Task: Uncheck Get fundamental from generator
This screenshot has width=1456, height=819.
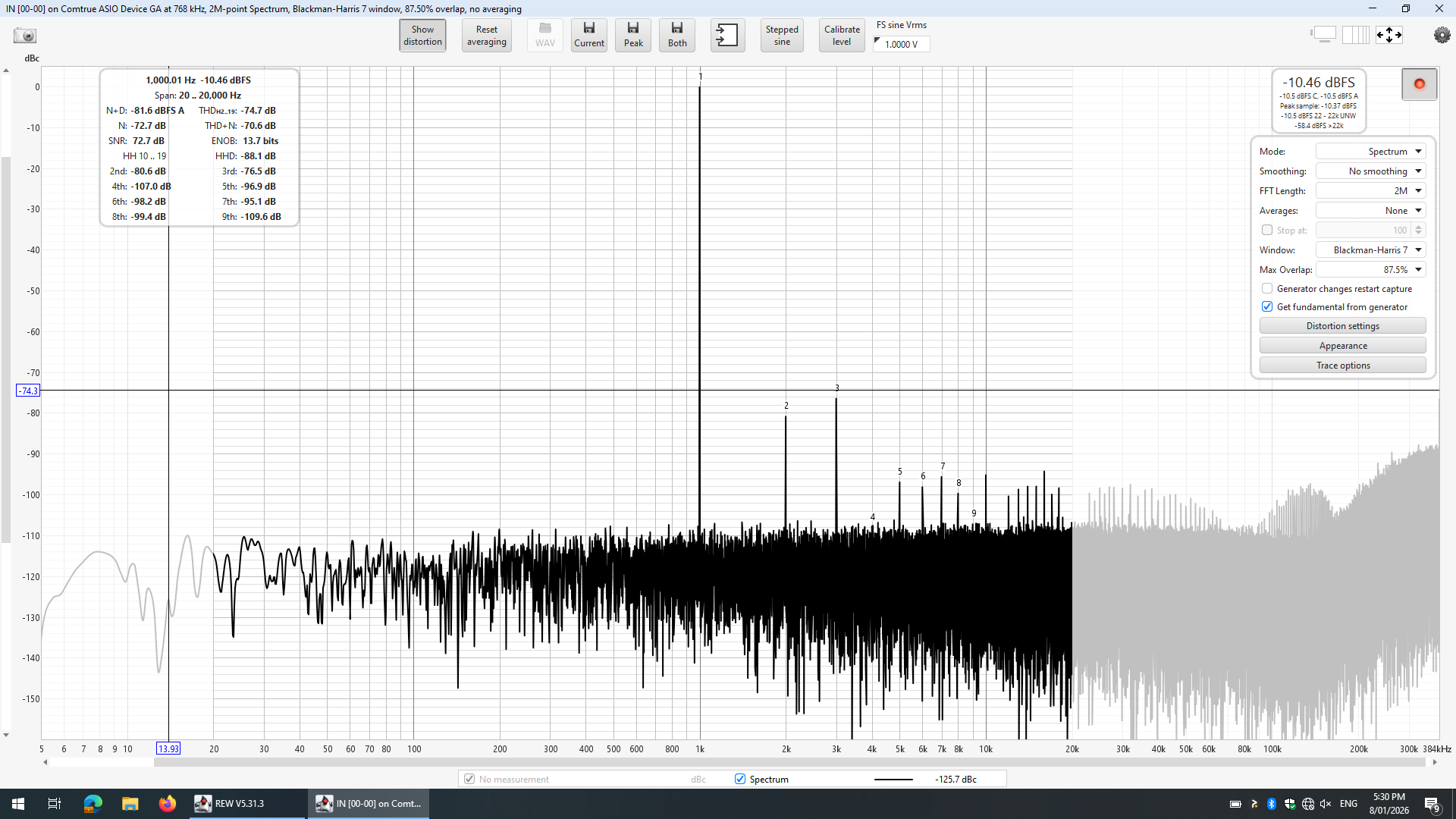Action: 1267,307
